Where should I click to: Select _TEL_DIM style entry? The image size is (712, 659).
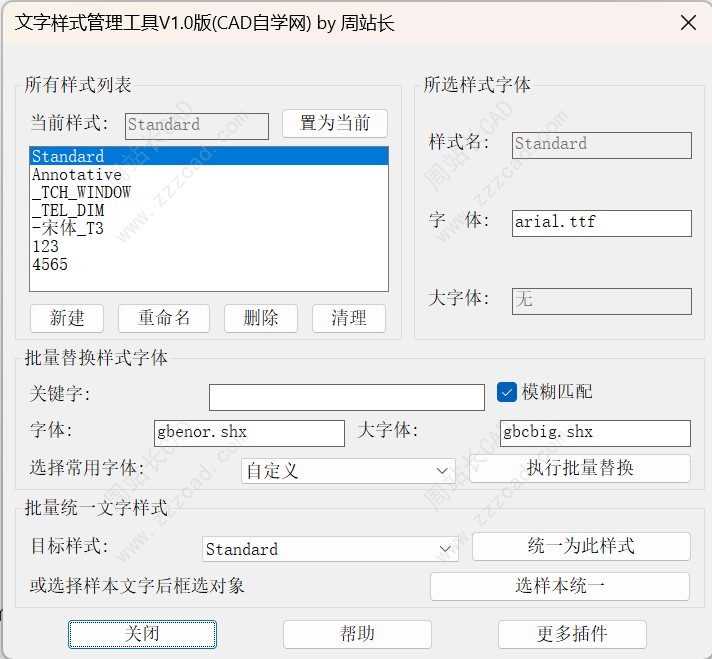coord(68,211)
